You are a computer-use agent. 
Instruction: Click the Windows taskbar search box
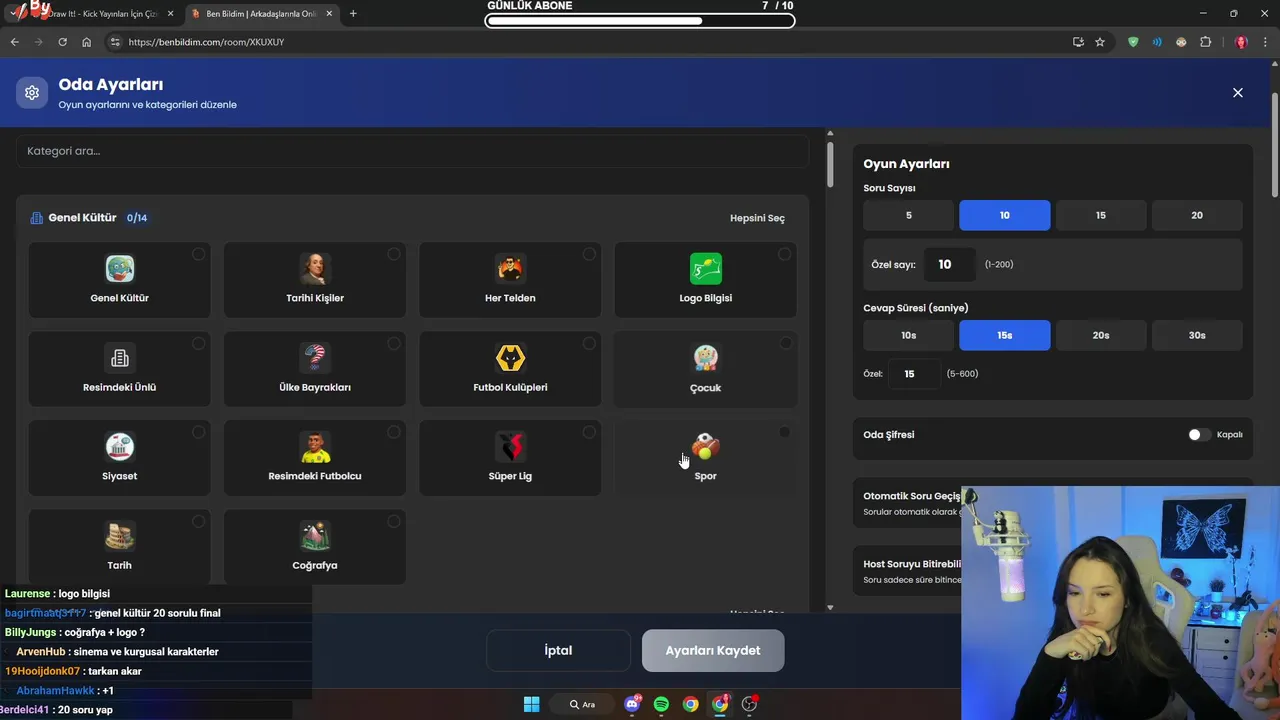(582, 704)
